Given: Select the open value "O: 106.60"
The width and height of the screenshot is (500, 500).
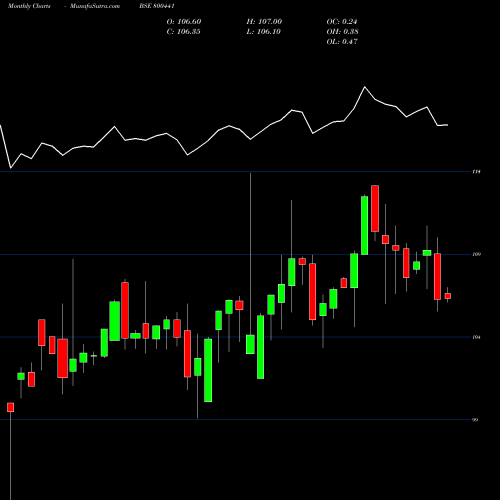Looking at the screenshot, I should (x=184, y=22).
